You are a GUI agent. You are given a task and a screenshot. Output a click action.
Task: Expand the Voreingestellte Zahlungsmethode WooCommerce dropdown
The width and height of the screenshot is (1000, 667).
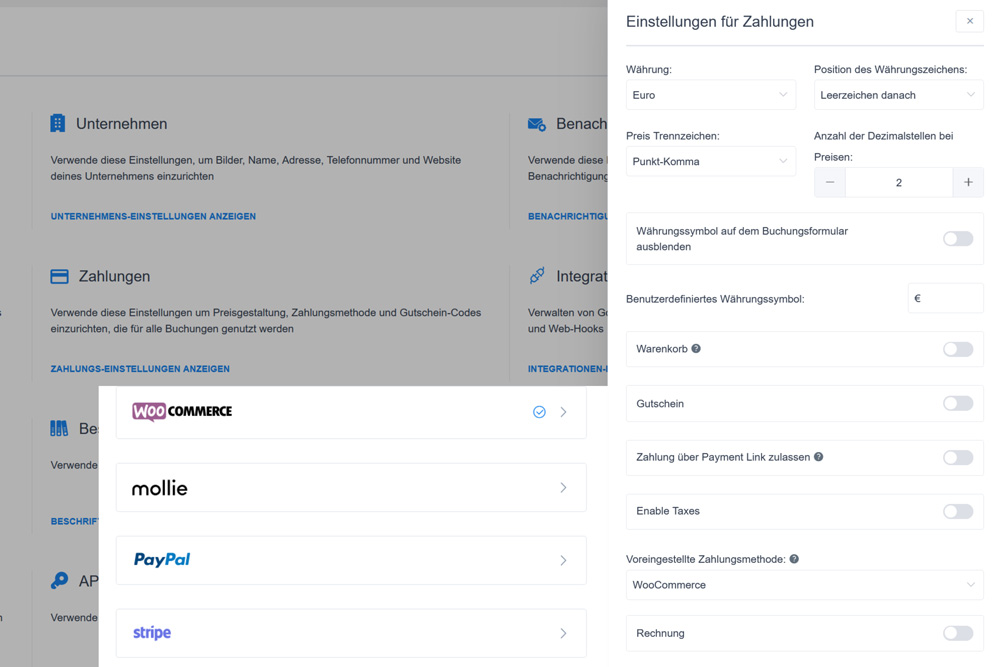click(x=804, y=585)
